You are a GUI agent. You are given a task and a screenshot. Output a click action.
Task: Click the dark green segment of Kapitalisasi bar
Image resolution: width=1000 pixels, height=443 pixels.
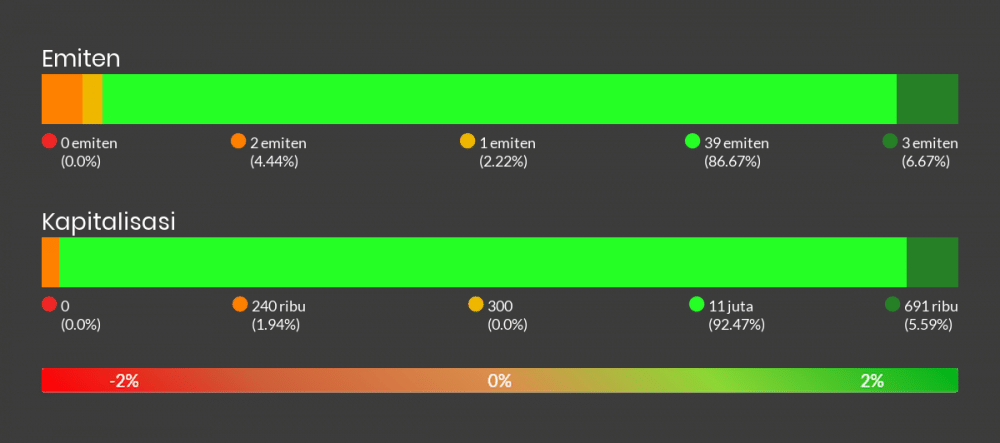click(x=932, y=262)
